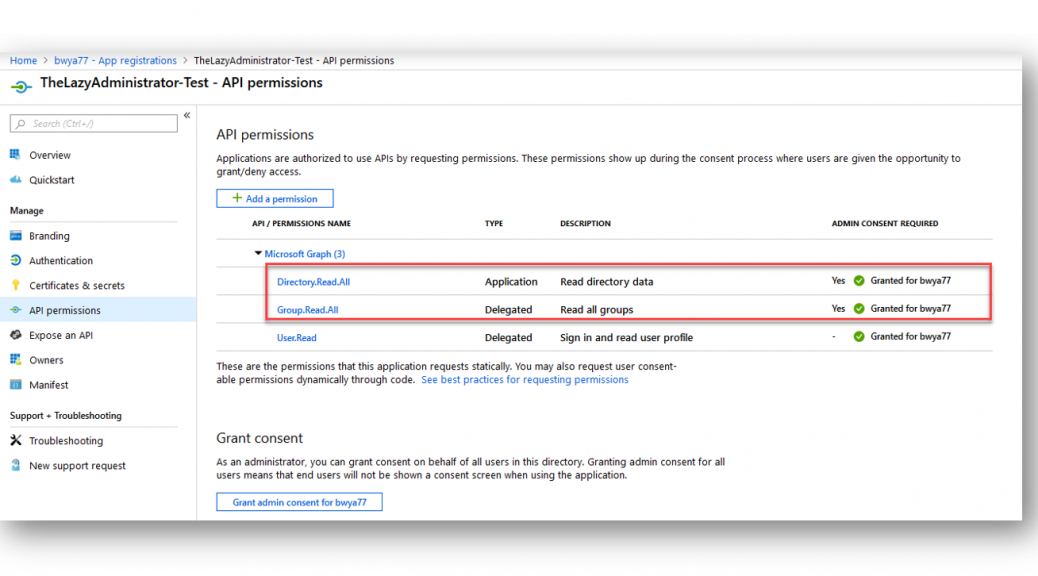Click the Overview grid icon
The width and height of the screenshot is (1038, 576).
click(x=15, y=155)
